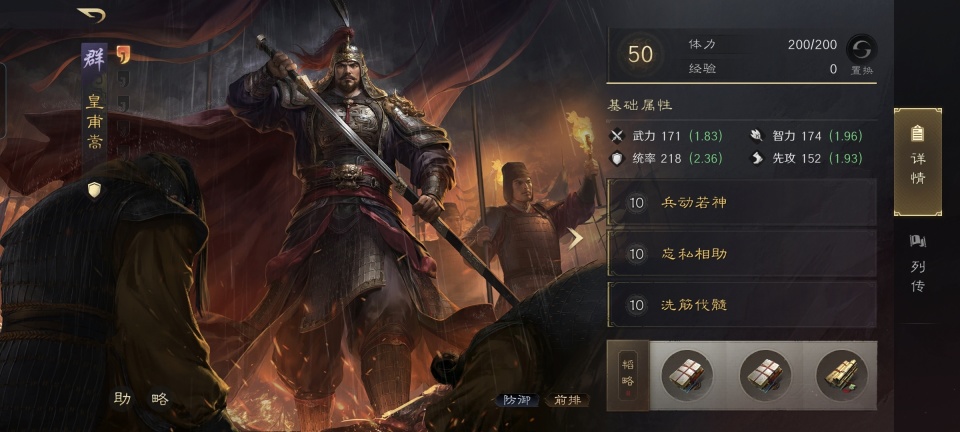This screenshot has width=960, height=432.
Task: Expand the 忘私相助 skill entry
Action: pyautogui.click(x=741, y=253)
